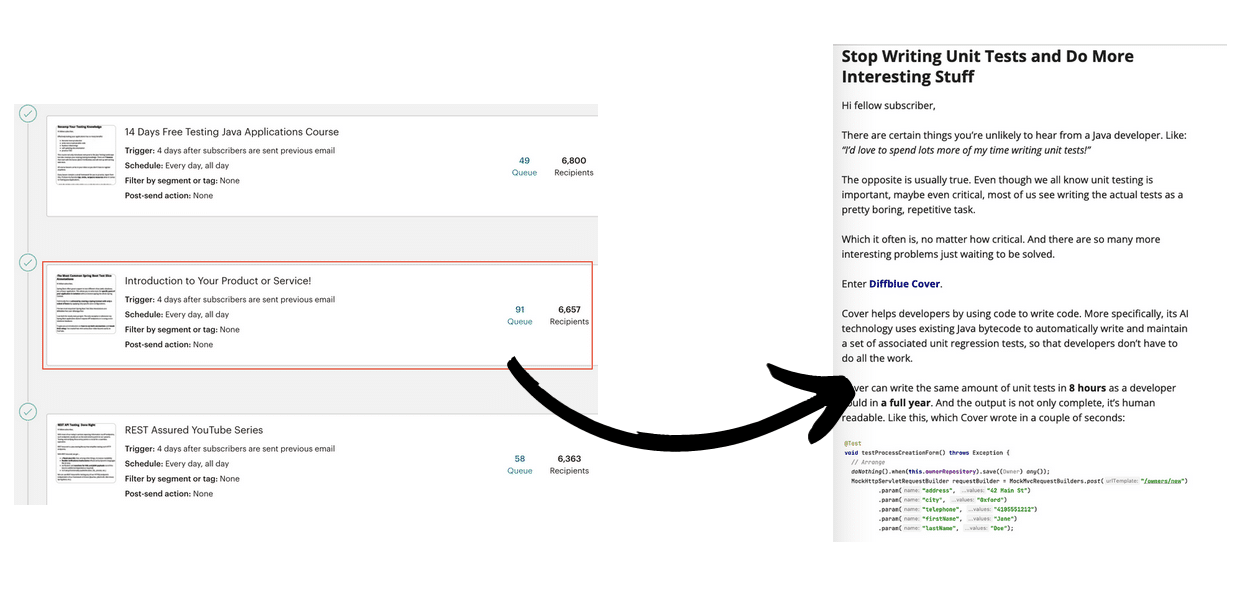Open REST Assured YouTube Series email title
The width and height of the screenshot is (1258, 610).
tap(194, 430)
